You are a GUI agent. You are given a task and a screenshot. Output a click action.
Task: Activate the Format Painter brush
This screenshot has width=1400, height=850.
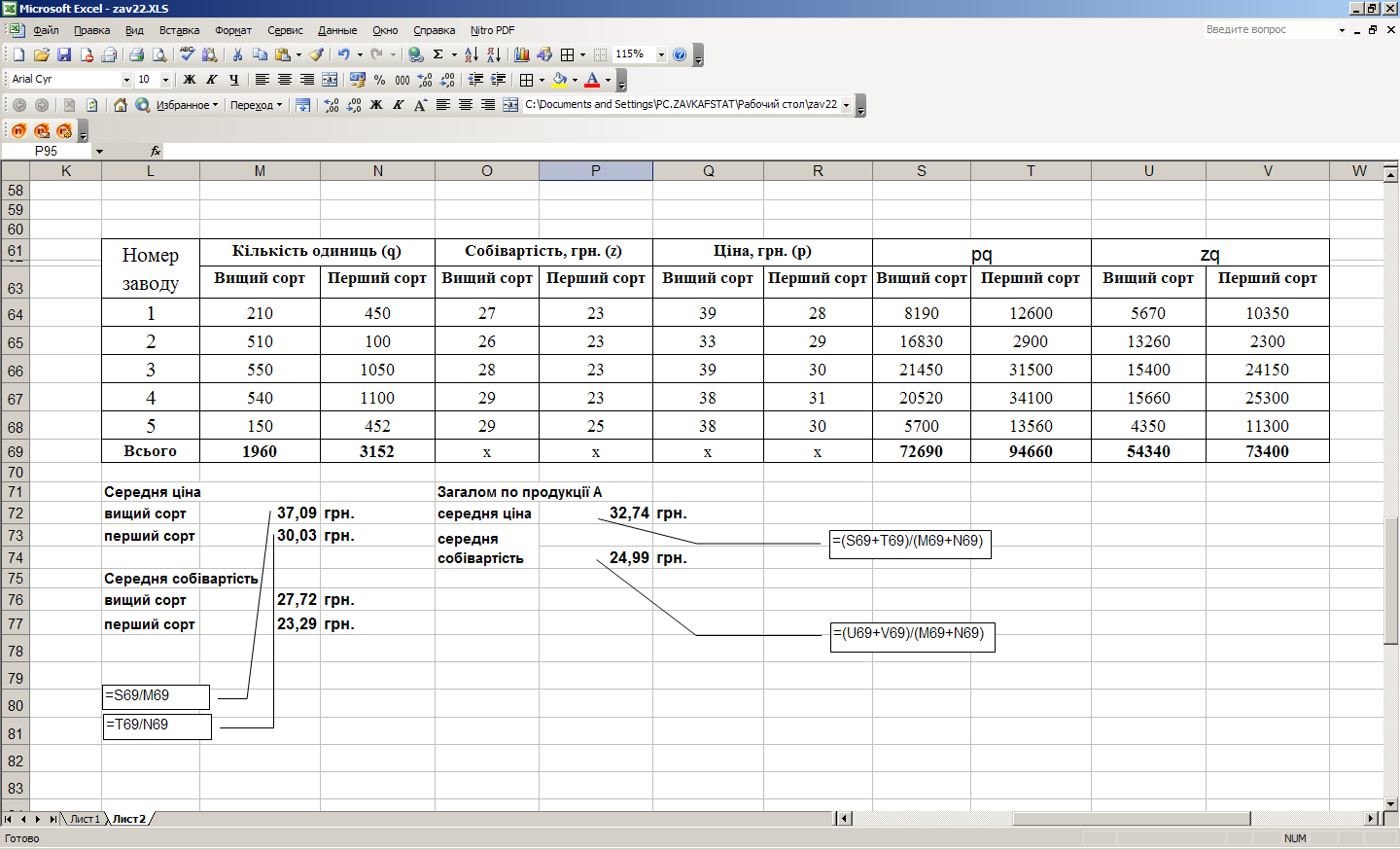317,54
